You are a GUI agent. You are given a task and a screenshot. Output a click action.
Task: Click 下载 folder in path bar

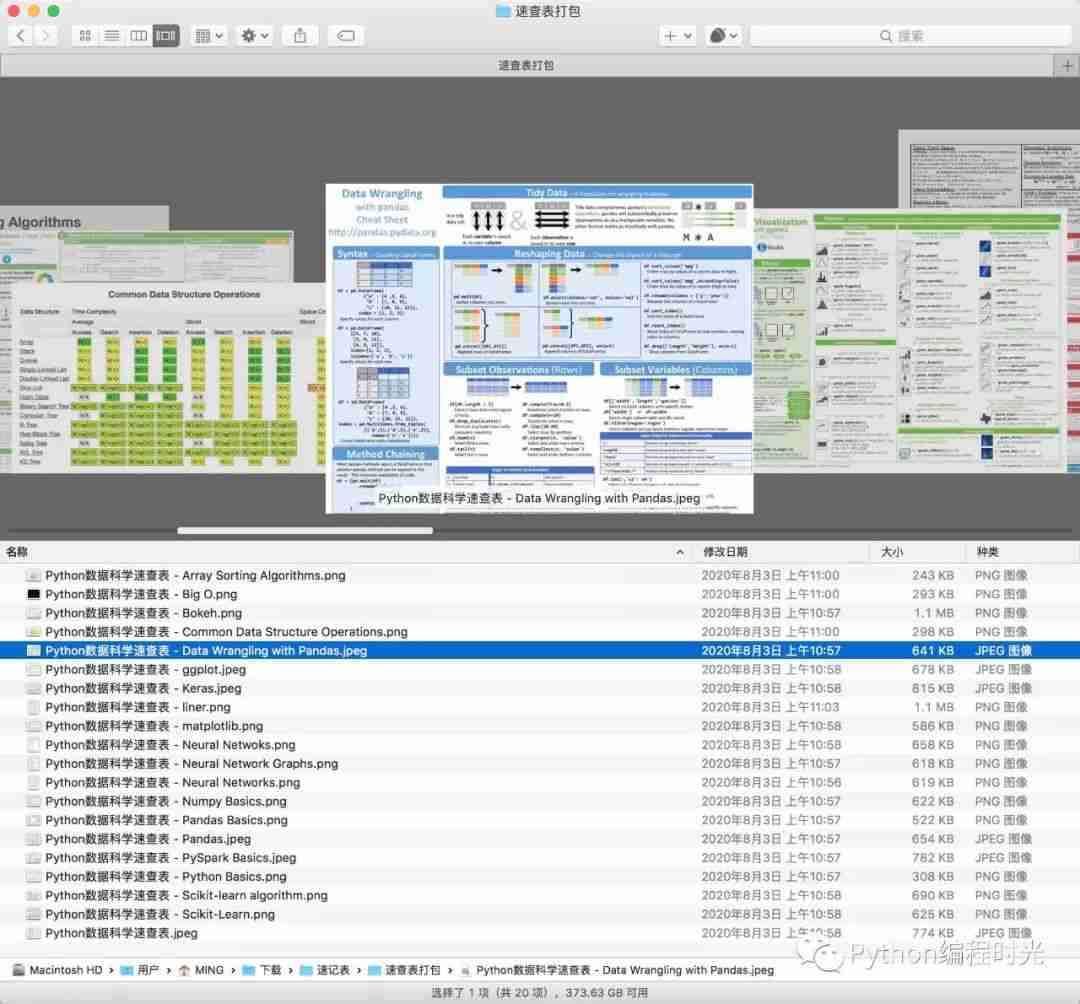[262, 970]
